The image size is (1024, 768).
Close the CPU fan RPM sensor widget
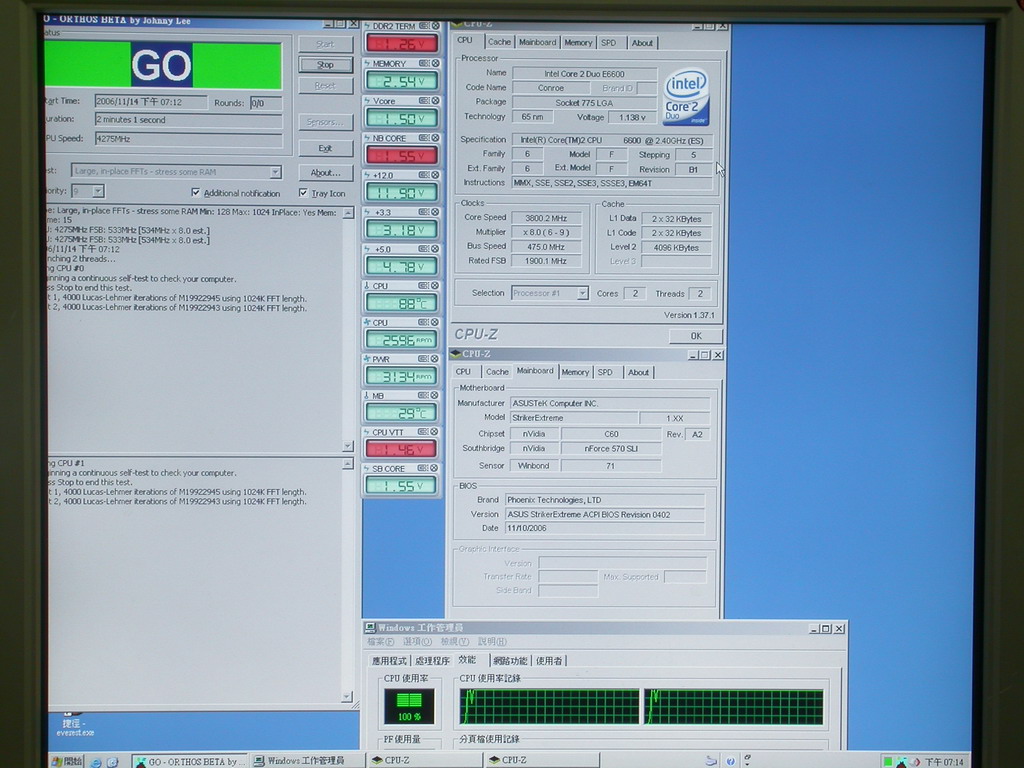point(436,322)
